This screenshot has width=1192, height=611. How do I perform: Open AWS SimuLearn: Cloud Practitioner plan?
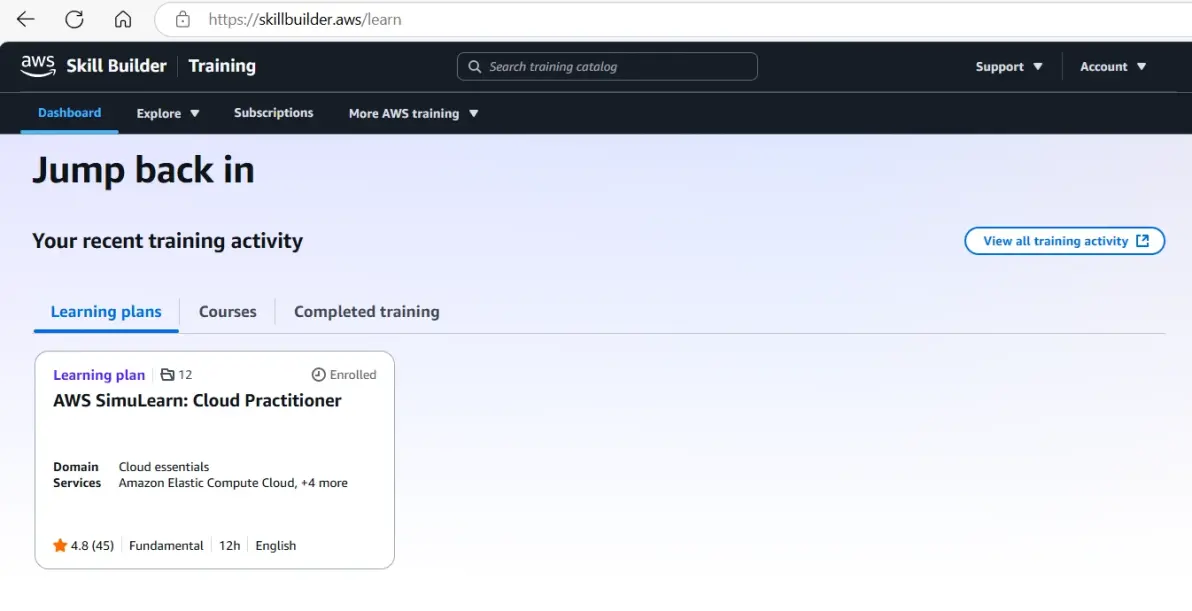[x=197, y=400]
